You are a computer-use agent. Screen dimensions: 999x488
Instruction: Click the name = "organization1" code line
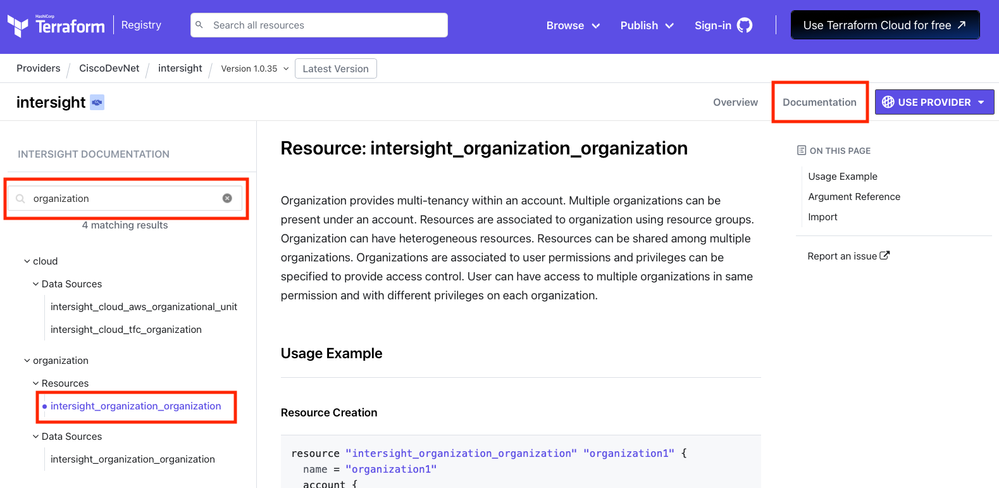click(x=370, y=470)
